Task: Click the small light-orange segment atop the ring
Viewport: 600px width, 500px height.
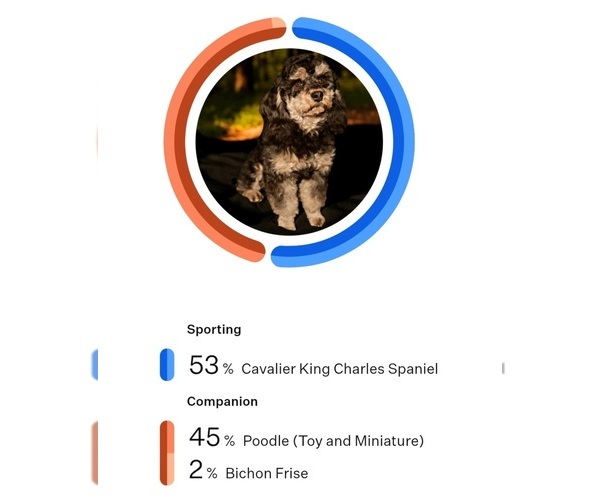Action: pos(277,24)
